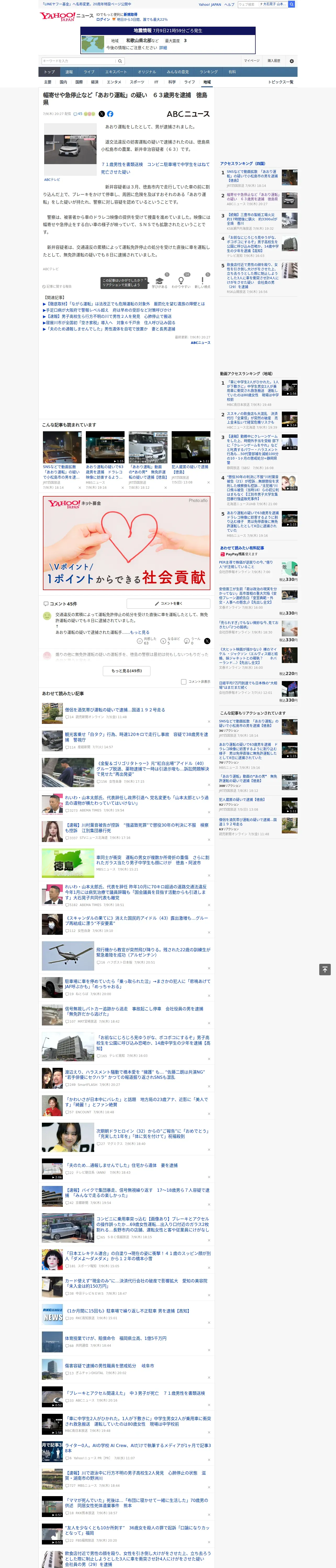Open the ライブ navigation tab

pyautogui.click(x=89, y=72)
